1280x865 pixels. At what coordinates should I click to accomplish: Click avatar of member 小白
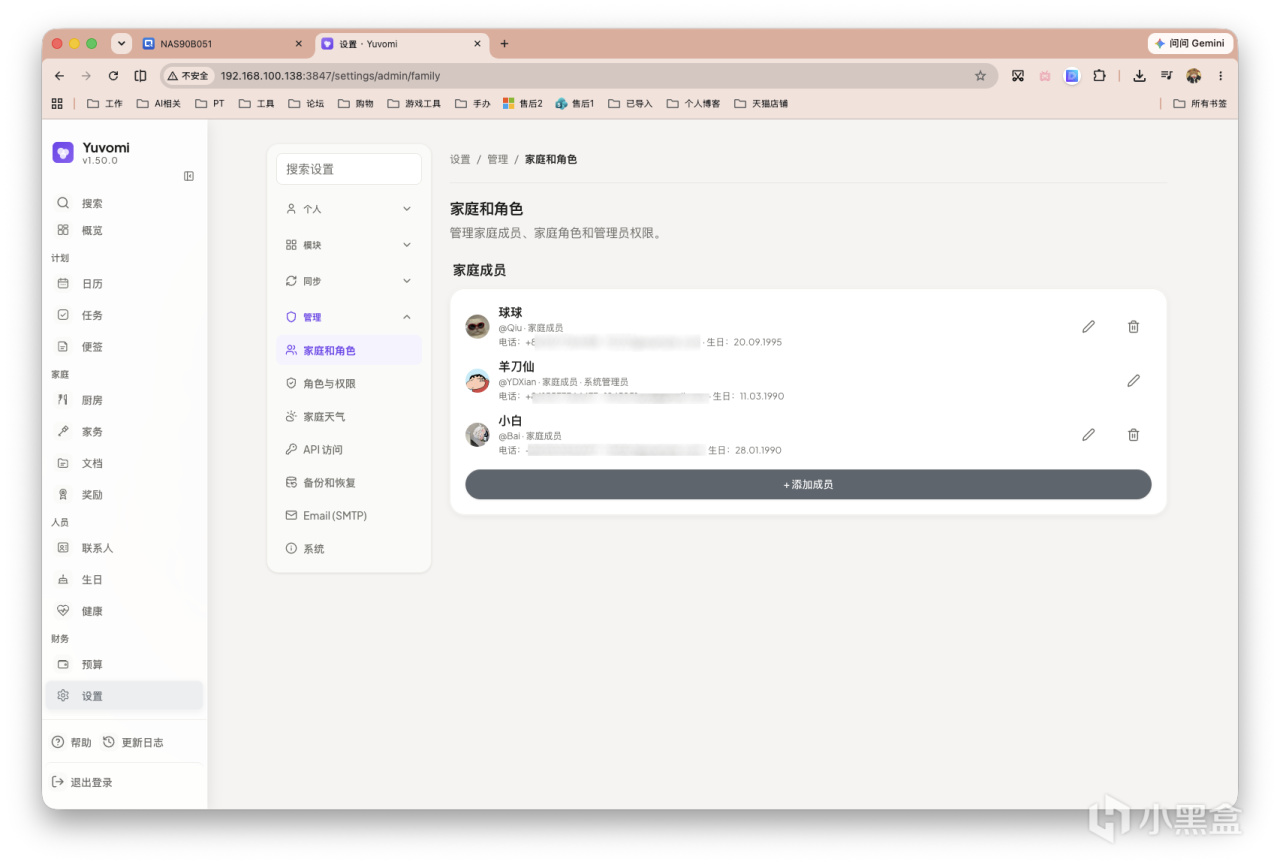coord(477,434)
